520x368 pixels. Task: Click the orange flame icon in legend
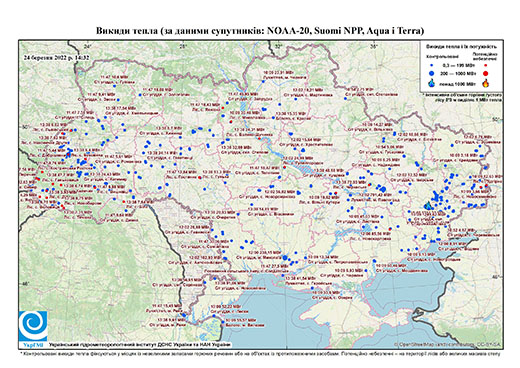(486, 83)
